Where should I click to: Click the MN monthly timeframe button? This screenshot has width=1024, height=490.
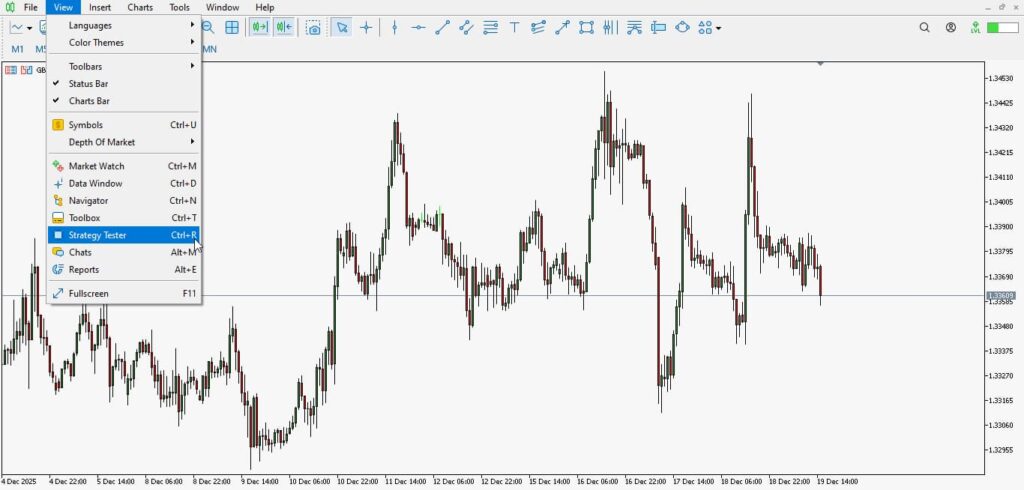[209, 49]
